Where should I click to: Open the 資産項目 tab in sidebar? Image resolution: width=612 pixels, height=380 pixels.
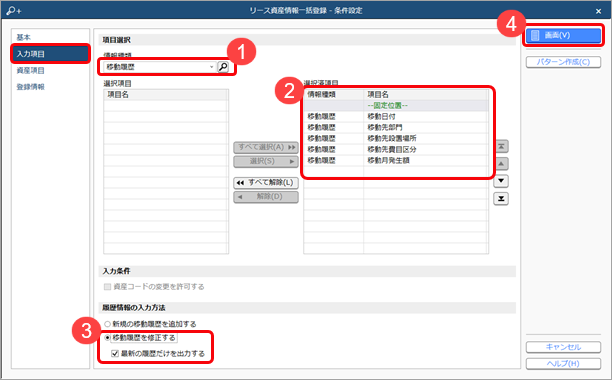(x=30, y=71)
